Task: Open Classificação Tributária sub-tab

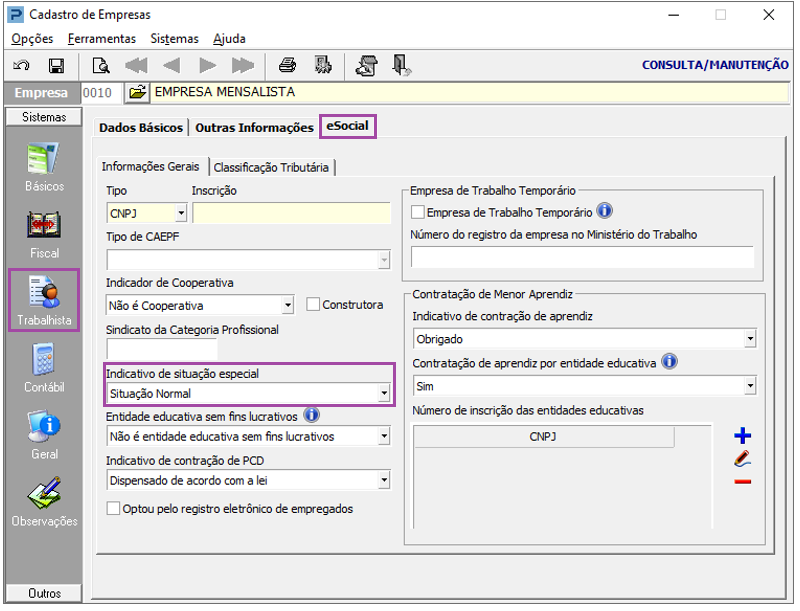Action: click(x=271, y=168)
